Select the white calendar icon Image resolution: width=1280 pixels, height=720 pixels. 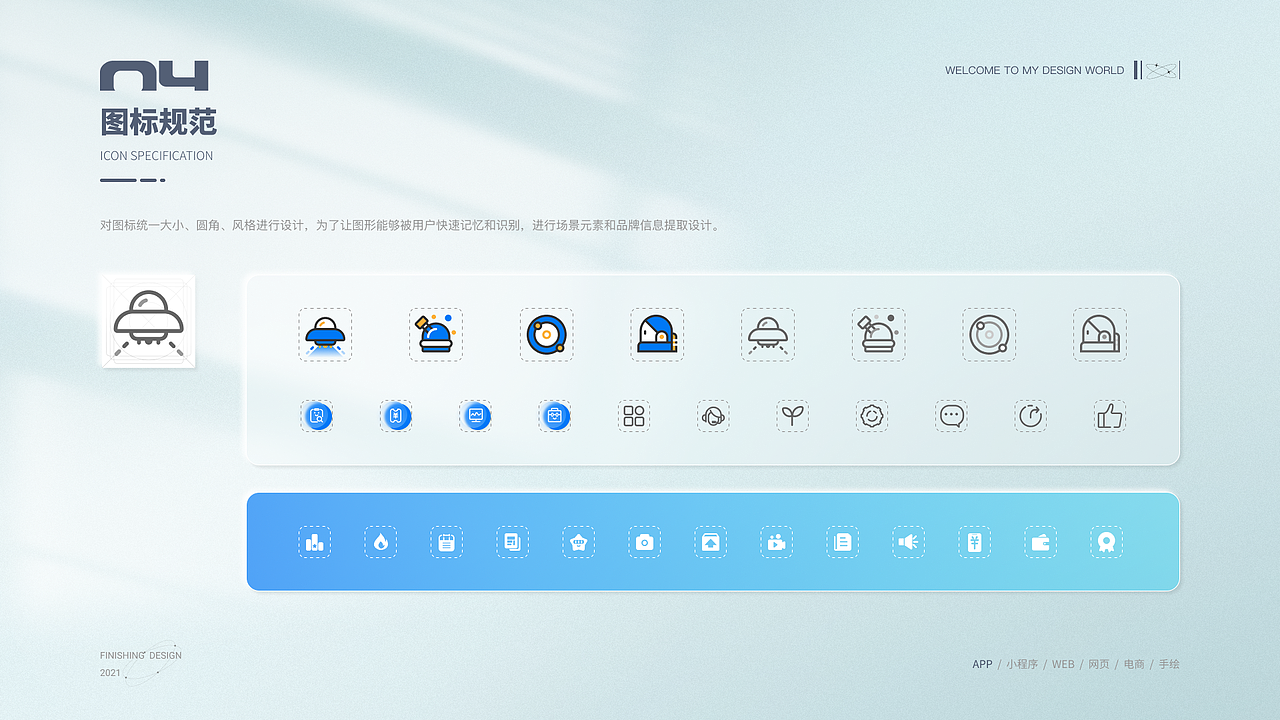[x=447, y=542]
